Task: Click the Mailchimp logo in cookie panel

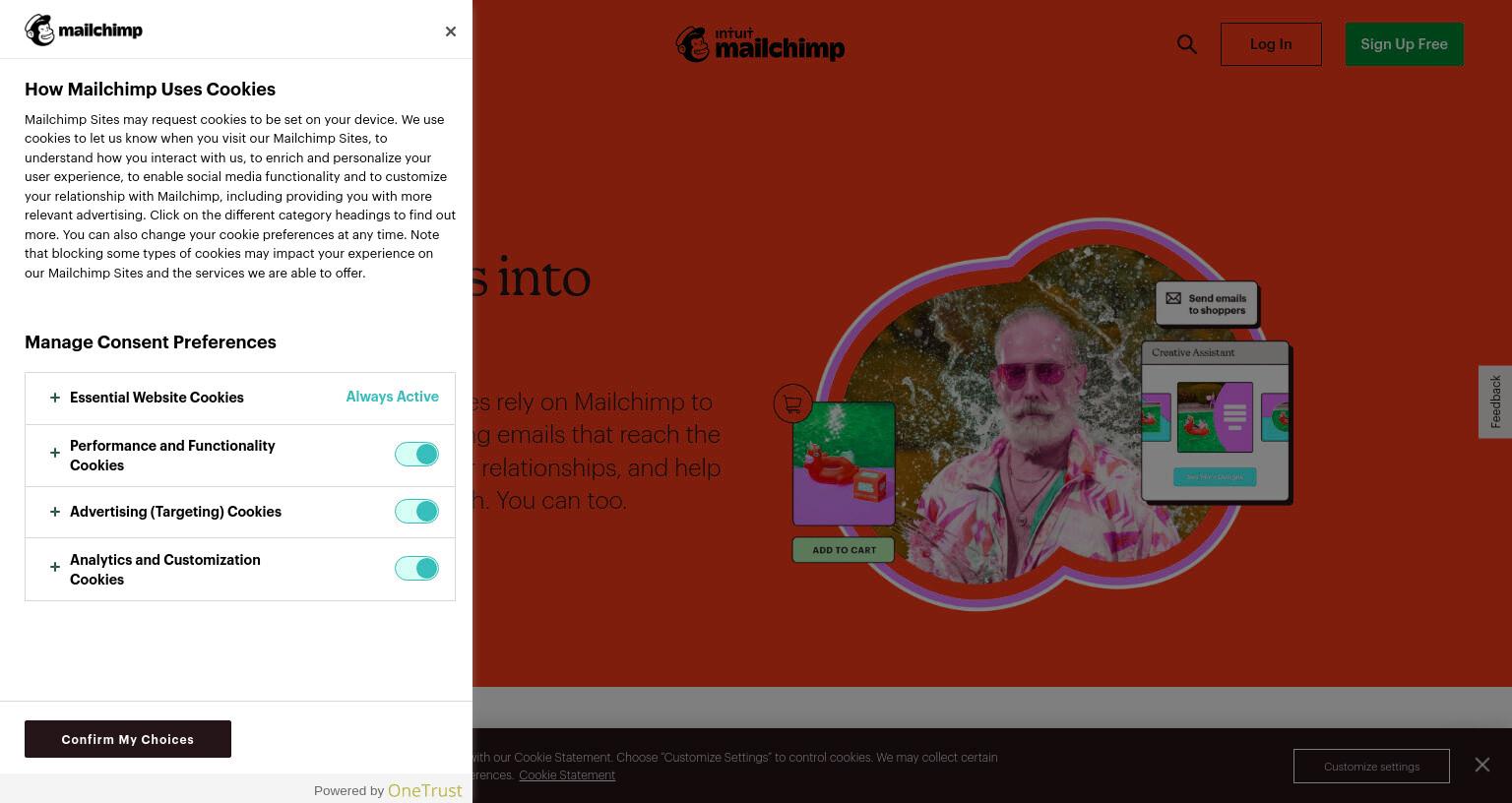Action: (x=84, y=30)
